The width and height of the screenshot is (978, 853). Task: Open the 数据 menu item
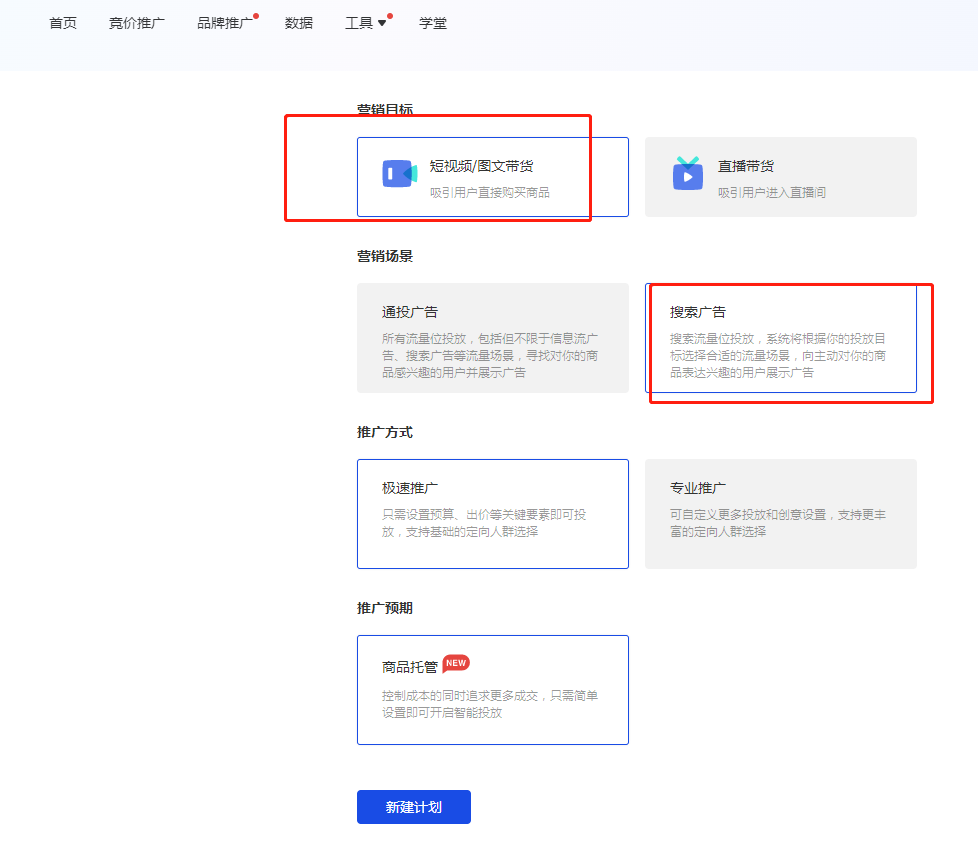pyautogui.click(x=300, y=22)
